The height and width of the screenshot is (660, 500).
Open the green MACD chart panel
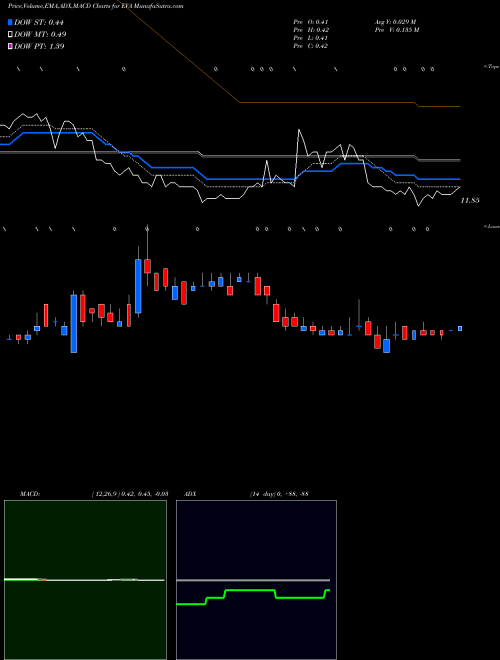coord(85,580)
